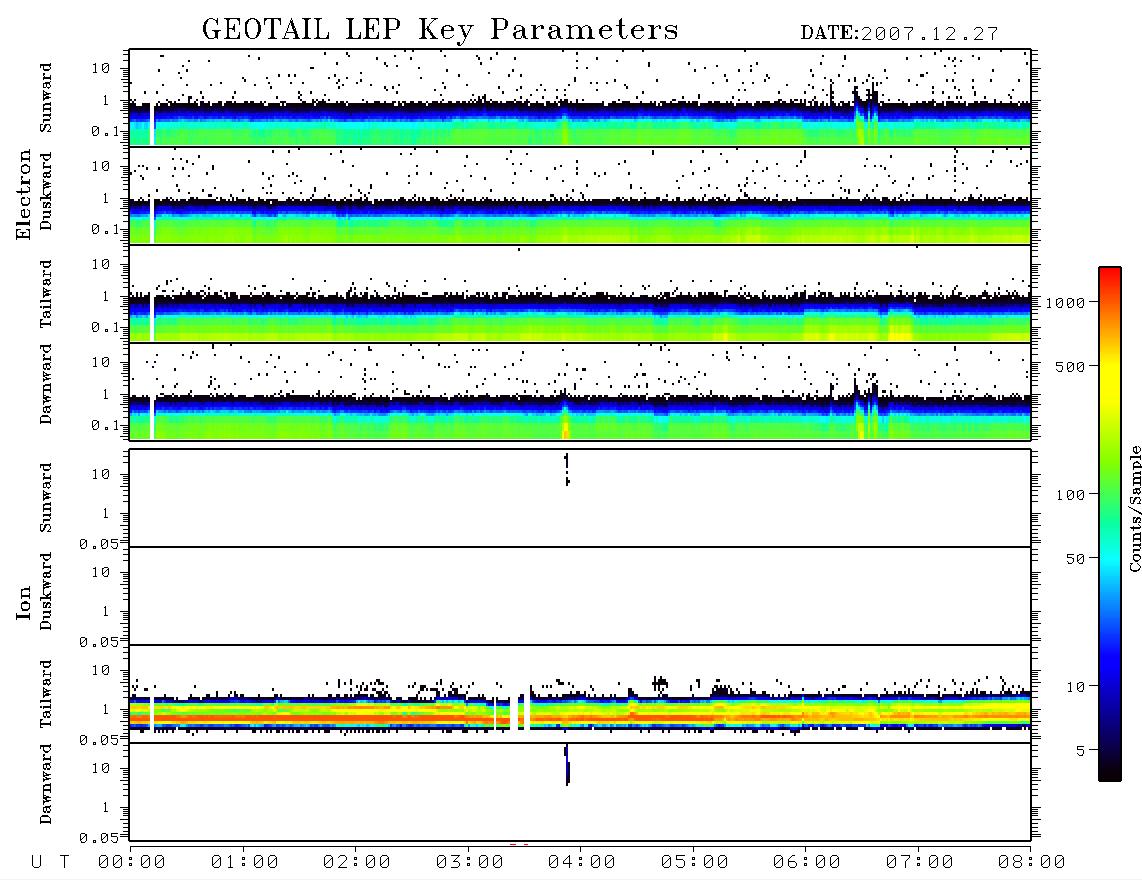The height and width of the screenshot is (880, 1142).
Task: Click the empty Ion Duskward plot panel
Action: click(x=580, y=596)
